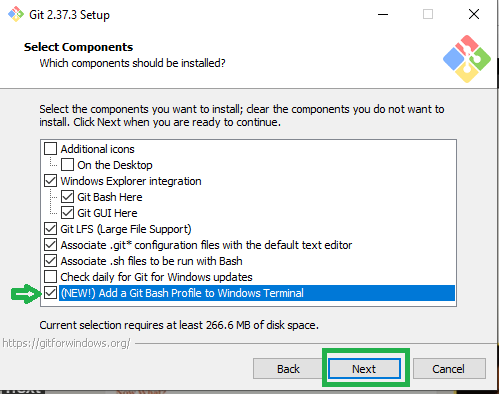Viewport: 499px width, 394px height.
Task: Uncheck Add Git Bash Profile to Windows Terminal
Action: pos(50,293)
